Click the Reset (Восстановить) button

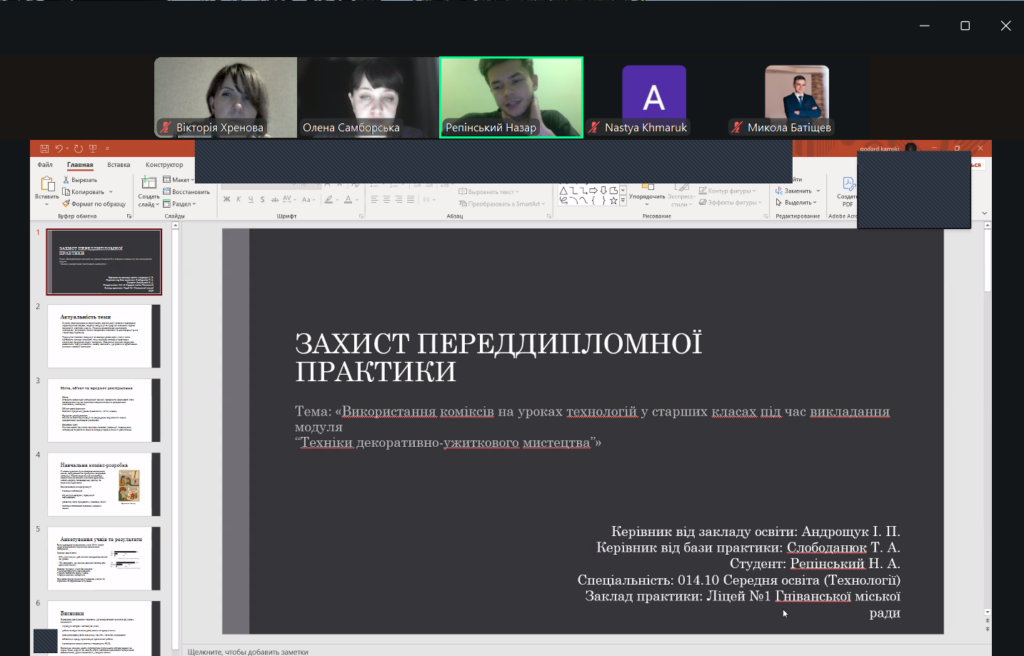click(x=188, y=191)
